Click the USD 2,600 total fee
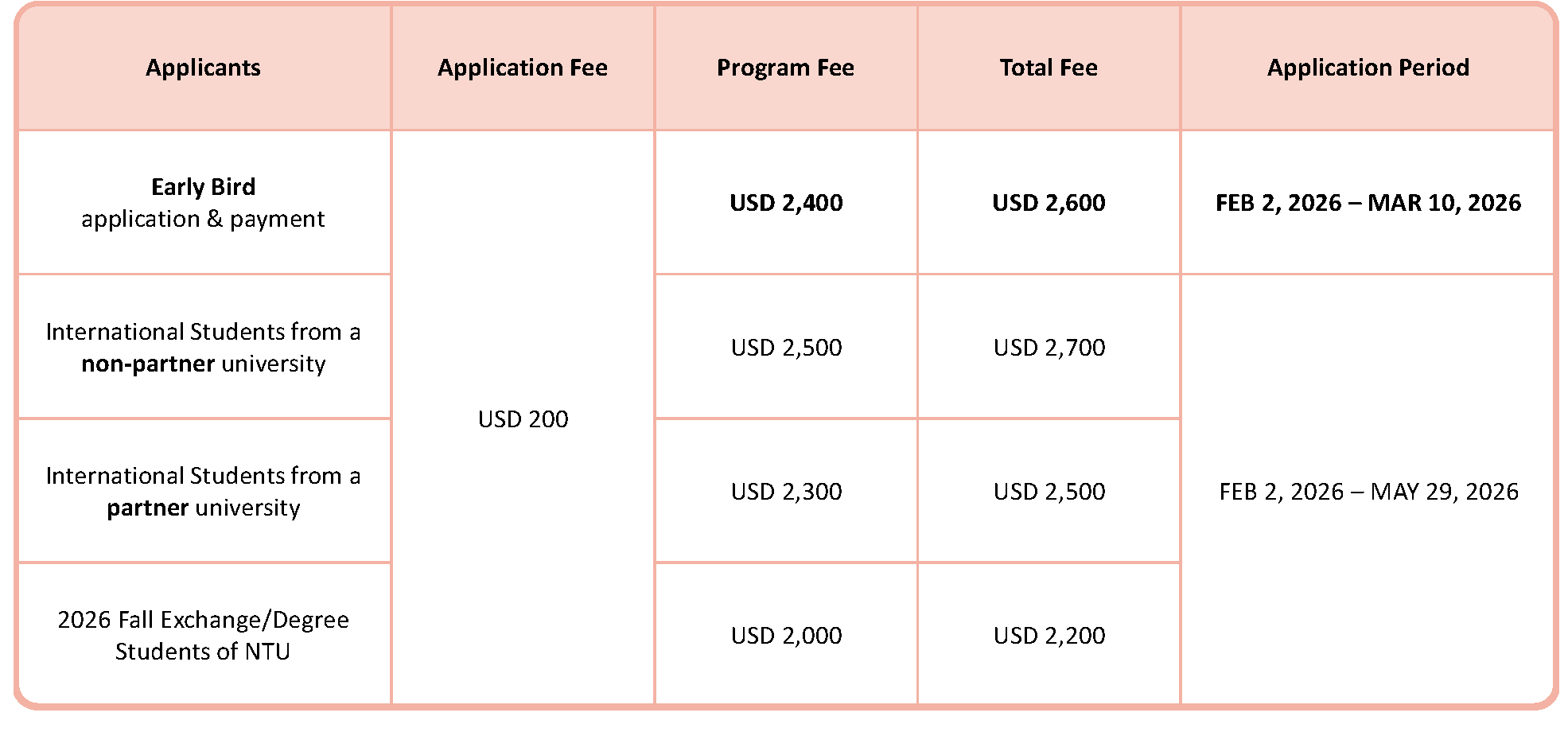This screenshot has height=732, width=1568. pos(1049,203)
